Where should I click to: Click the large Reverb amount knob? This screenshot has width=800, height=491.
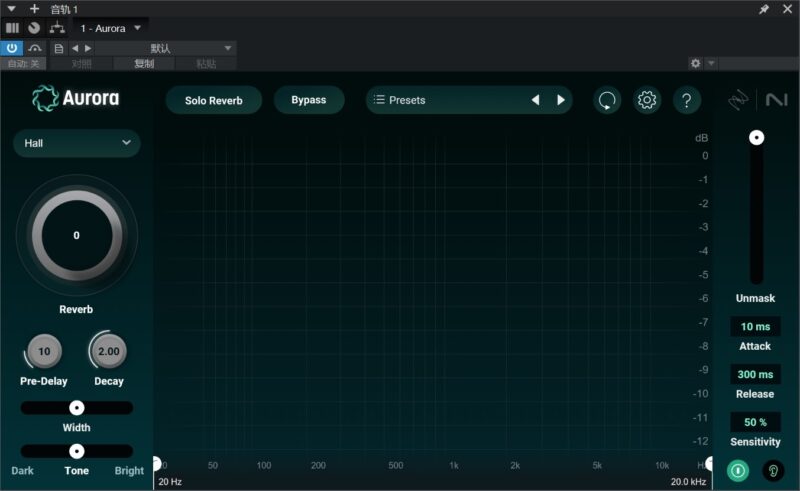point(77,235)
